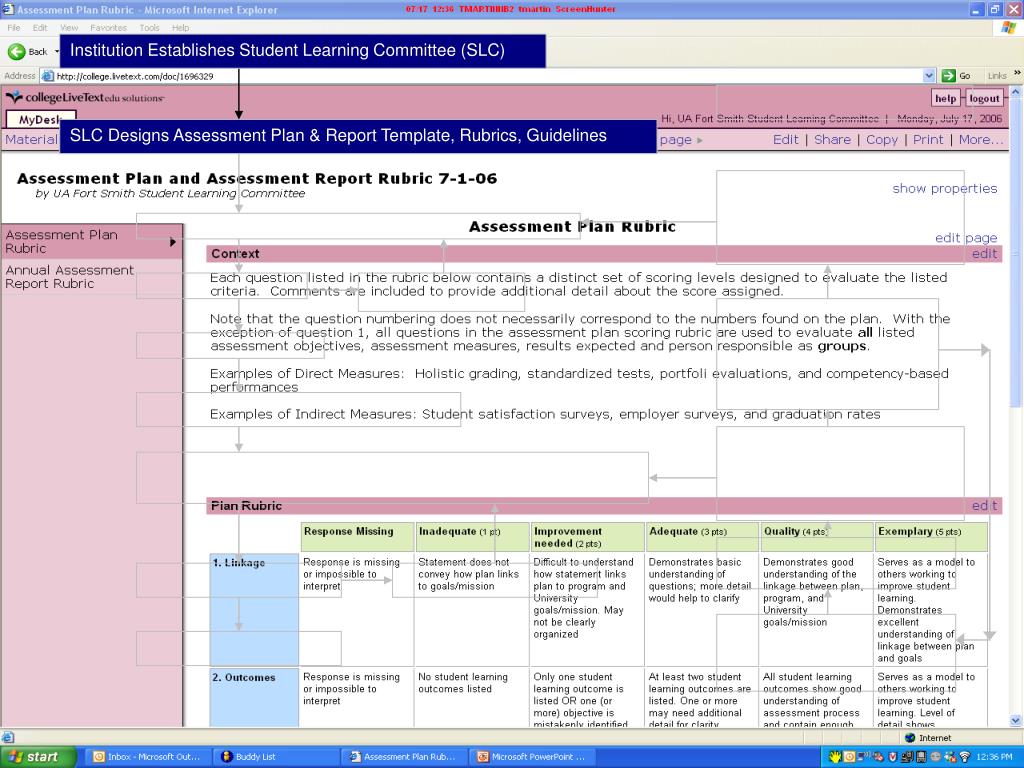Click the green Go arrow button

[948, 76]
